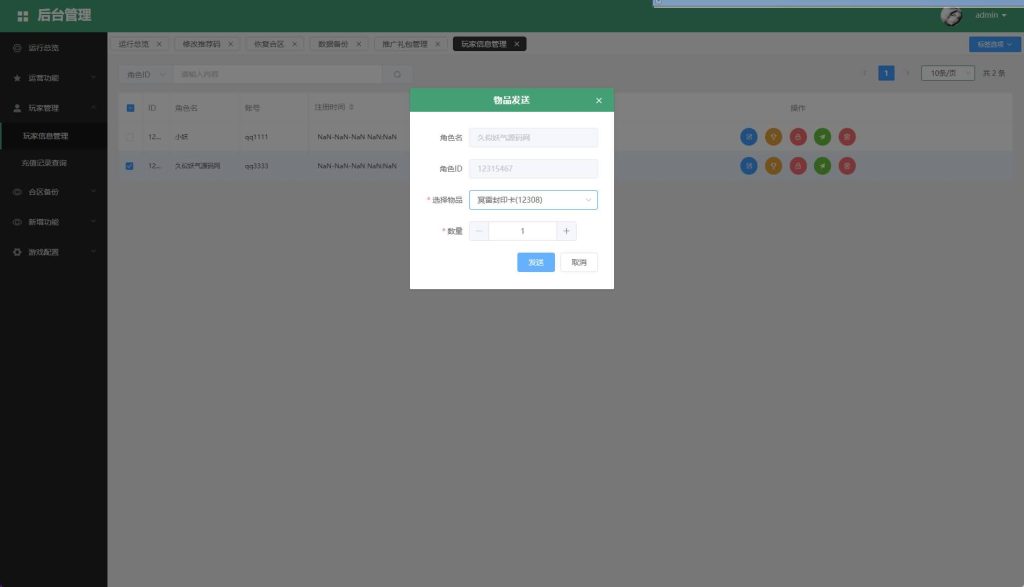Image resolution: width=1024 pixels, height=587 pixels.
Task: Uncheck the checkbox for the qq3333 row
Action: tap(130, 166)
